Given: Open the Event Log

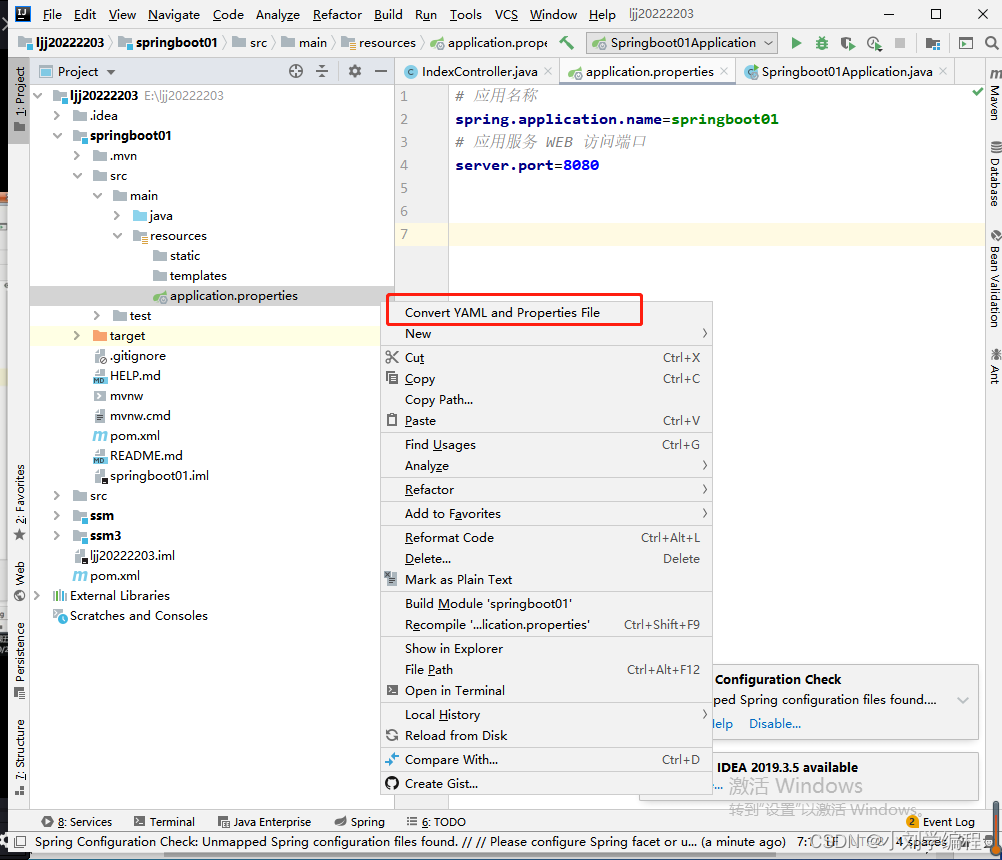Looking at the screenshot, I should point(941,822).
